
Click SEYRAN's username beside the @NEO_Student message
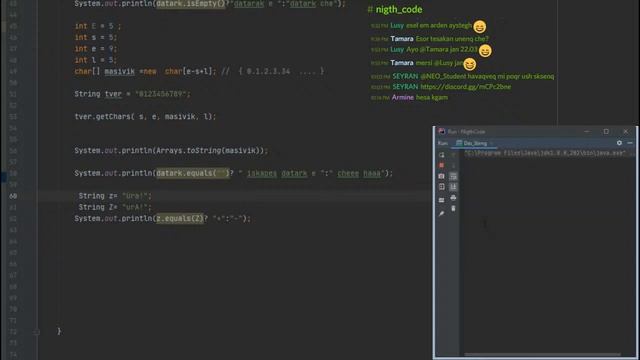click(x=405, y=76)
